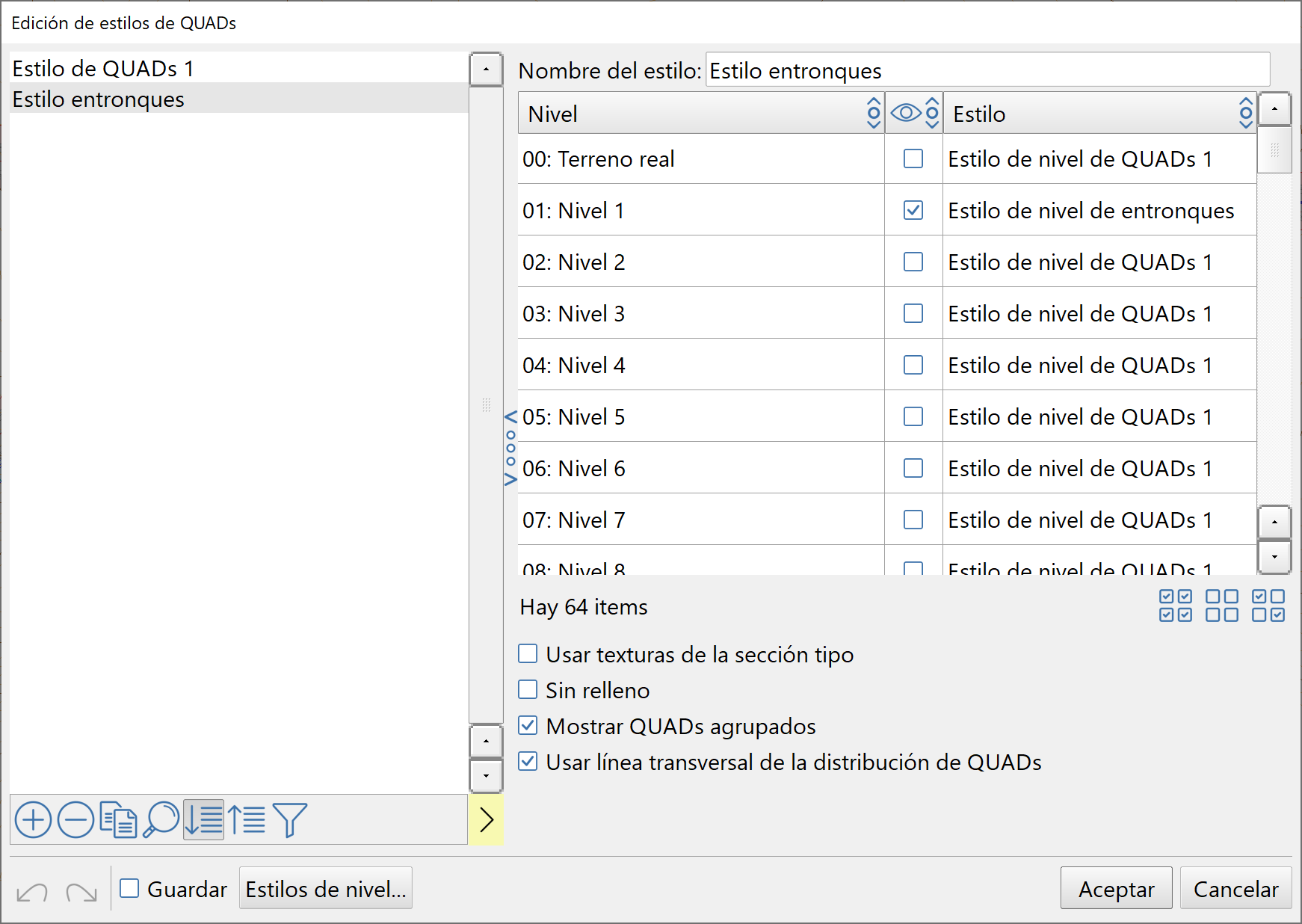1302x924 pixels.
Task: Open the style search magnifier icon
Action: tap(161, 819)
